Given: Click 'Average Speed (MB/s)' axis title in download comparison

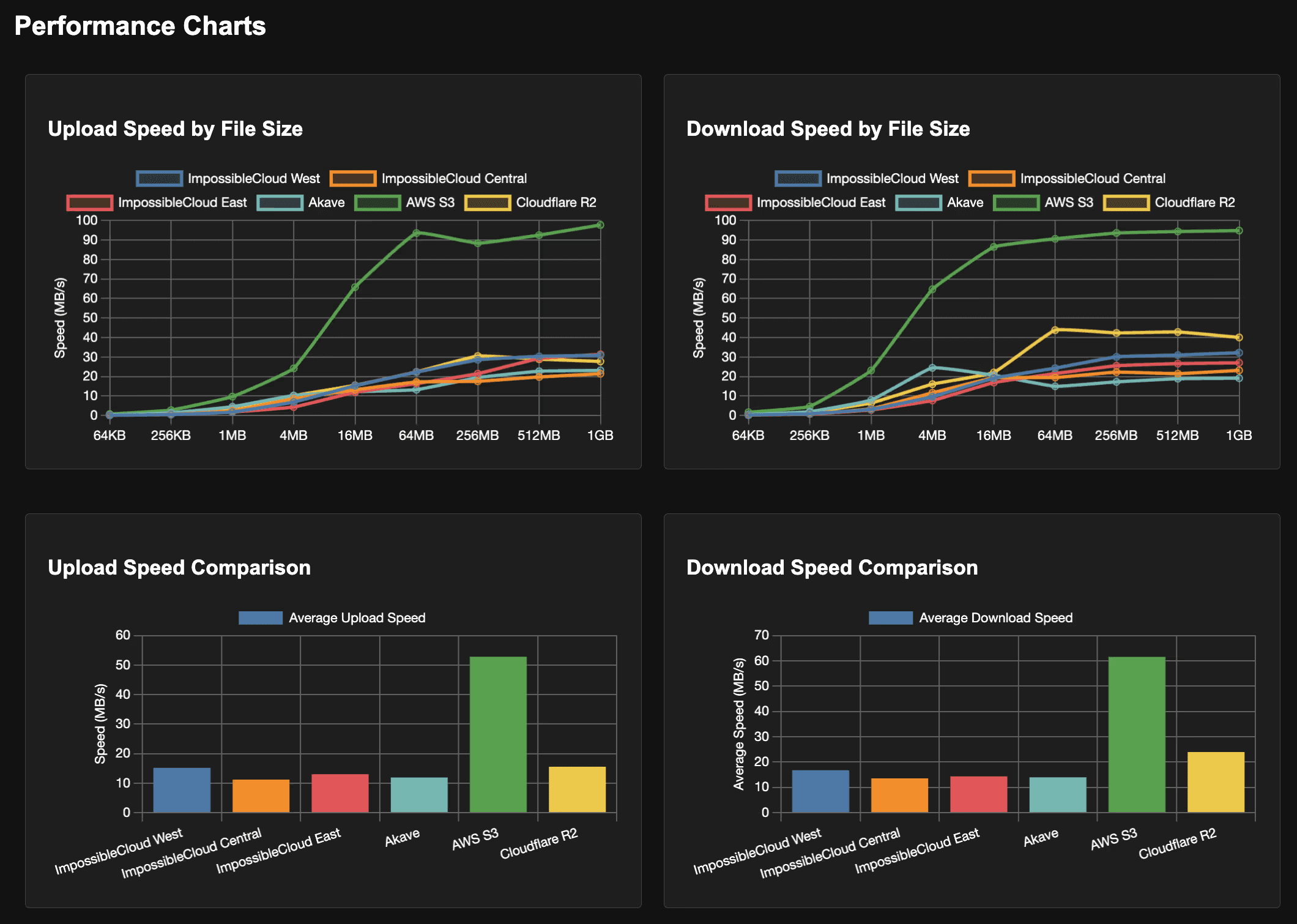Looking at the screenshot, I should (739, 724).
